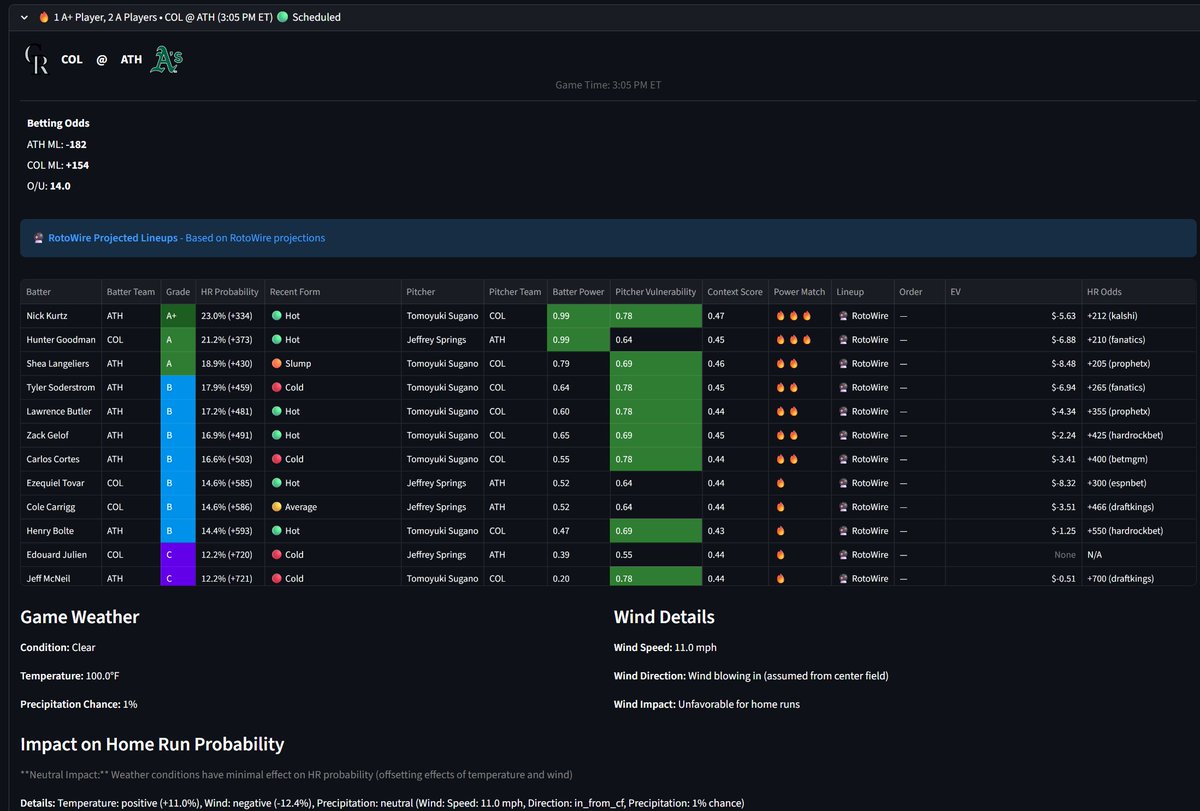Click Lawrence Butler green Hot indicator

tap(275, 411)
